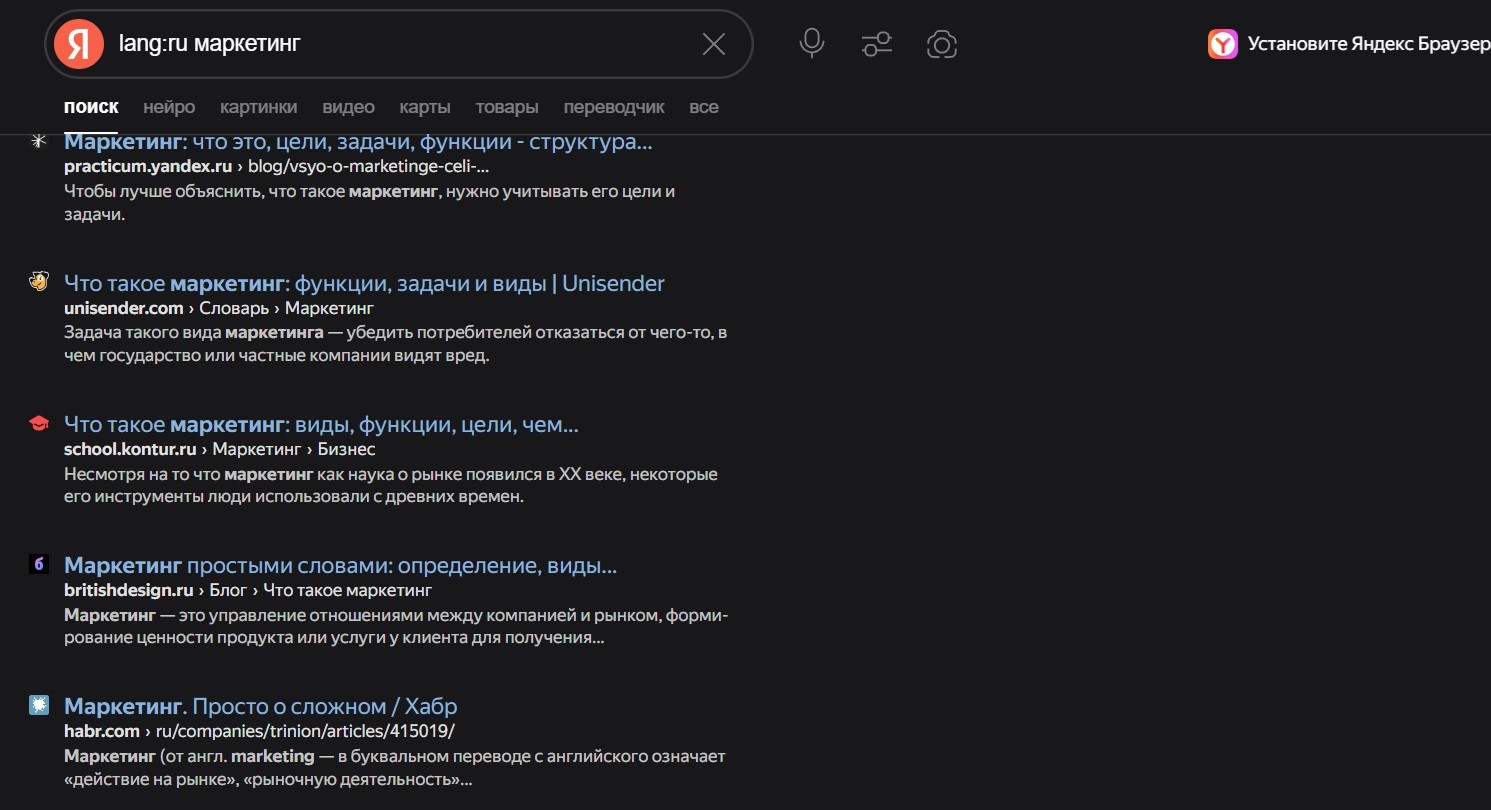Click the British Design result favicon
The height and width of the screenshot is (810, 1491).
(39, 564)
